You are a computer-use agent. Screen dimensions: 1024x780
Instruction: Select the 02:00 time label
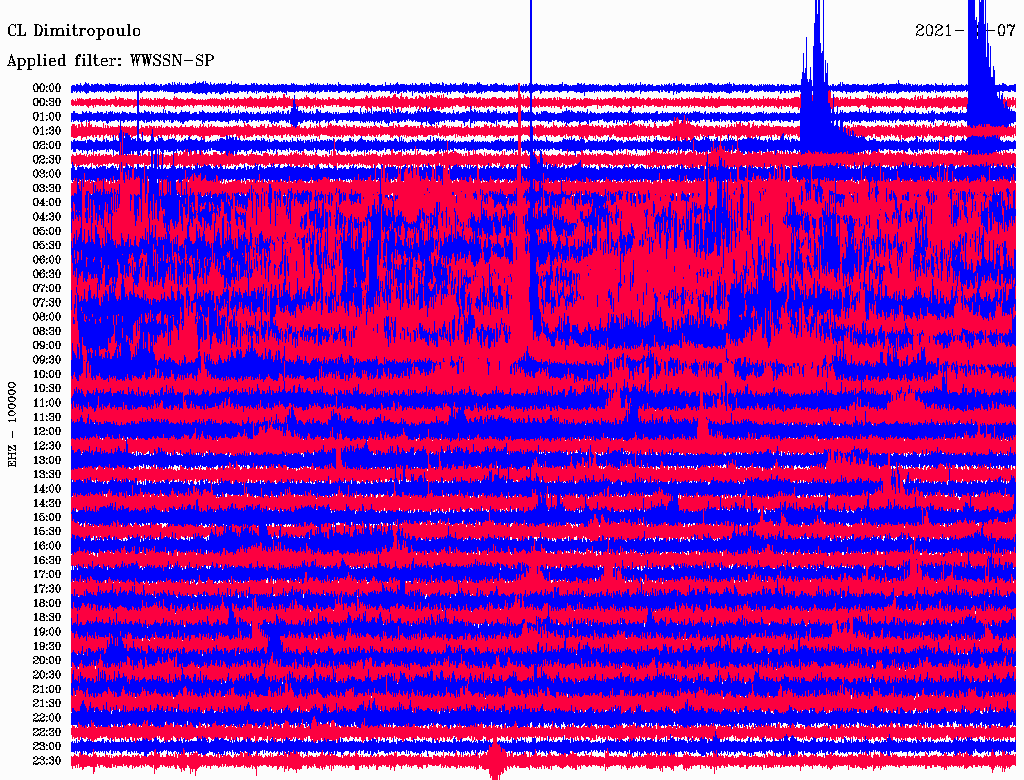(x=47, y=145)
